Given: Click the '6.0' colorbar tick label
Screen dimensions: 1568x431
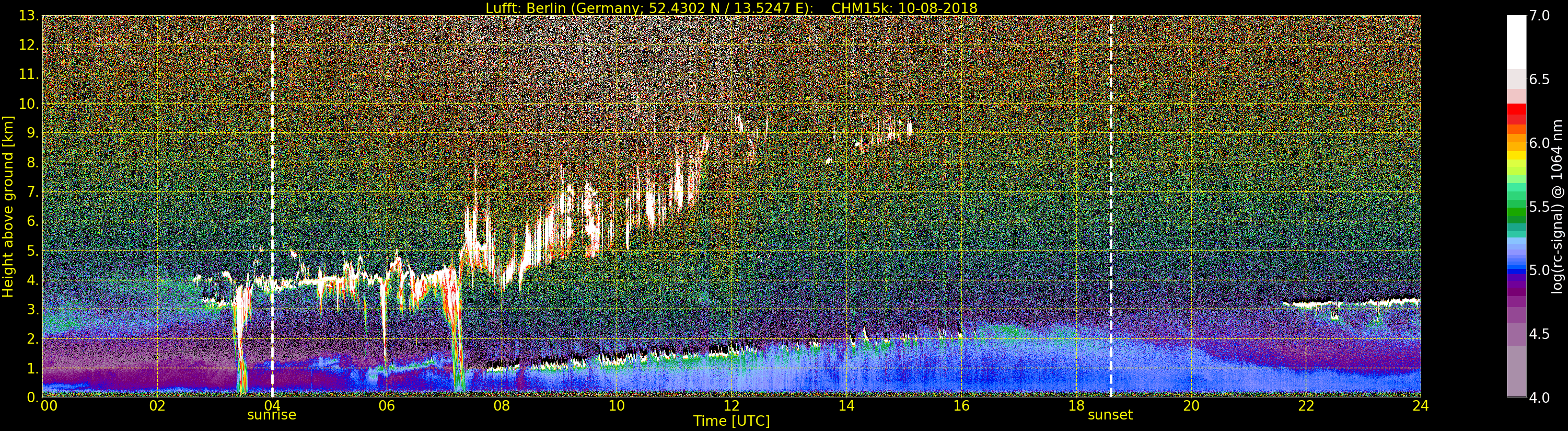Looking at the screenshot, I should [x=1539, y=143].
